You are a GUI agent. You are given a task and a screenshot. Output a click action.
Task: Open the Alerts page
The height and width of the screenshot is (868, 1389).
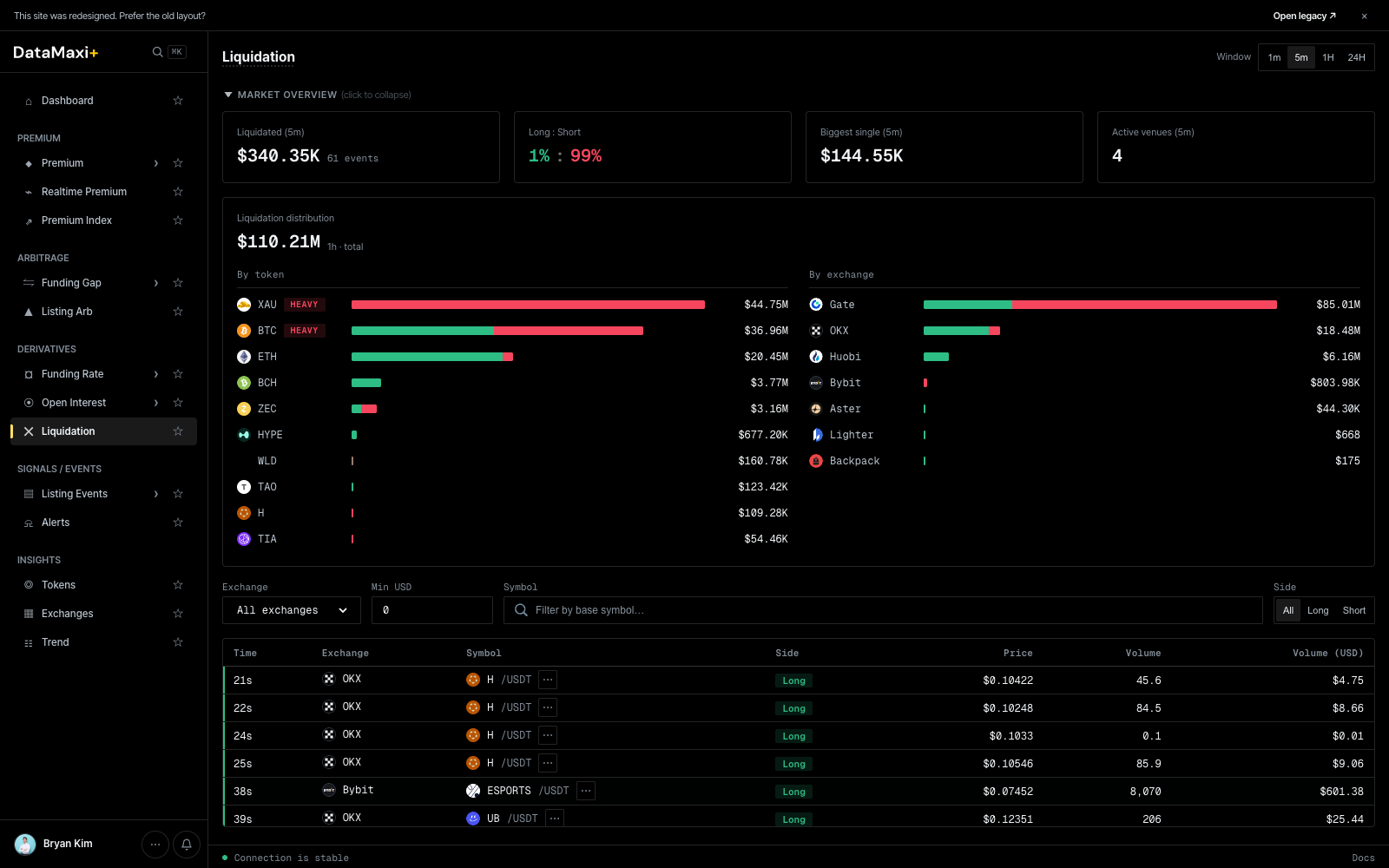(x=56, y=523)
